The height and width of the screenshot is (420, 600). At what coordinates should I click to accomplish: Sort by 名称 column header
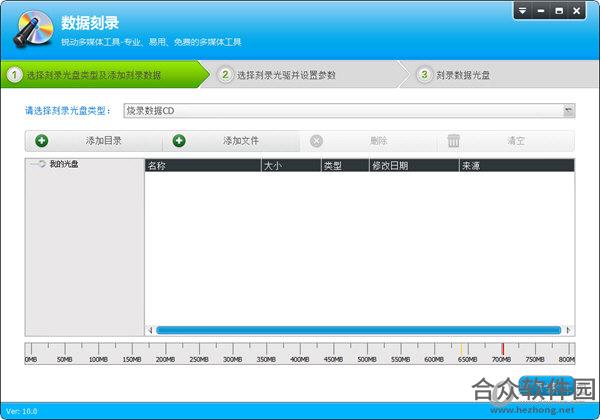pyautogui.click(x=203, y=166)
